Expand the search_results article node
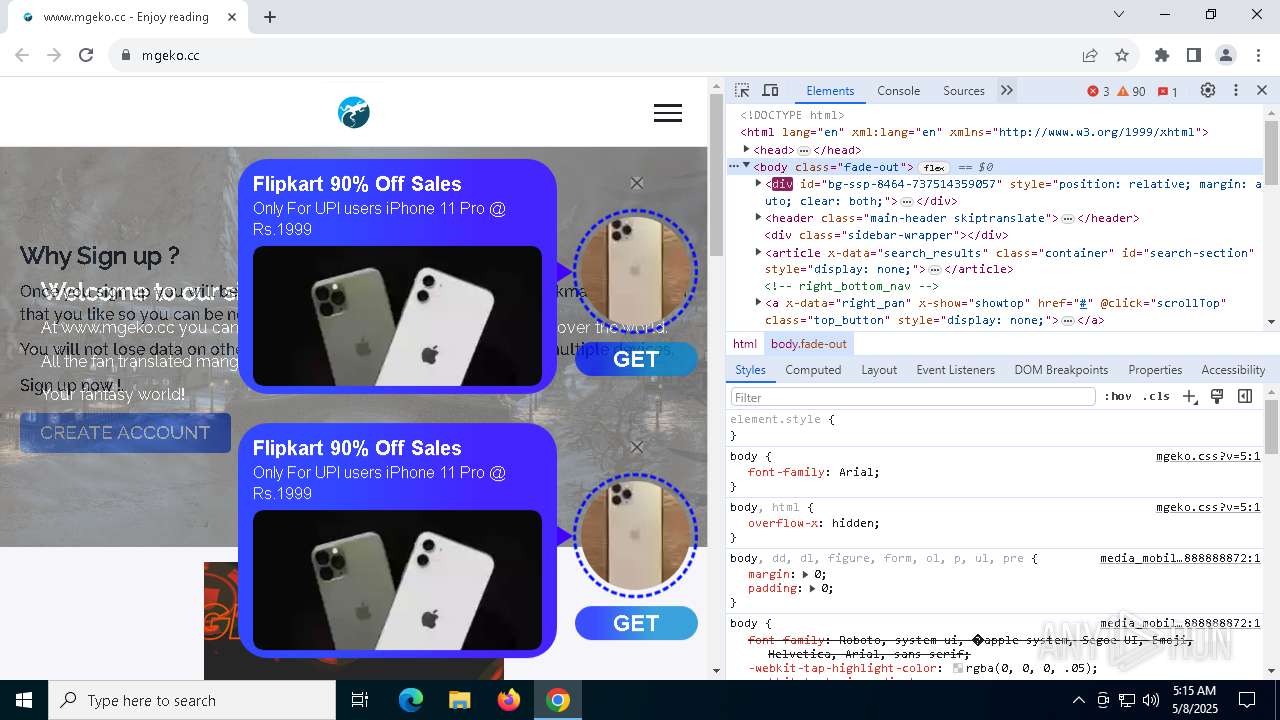The width and height of the screenshot is (1280, 720). [x=758, y=252]
